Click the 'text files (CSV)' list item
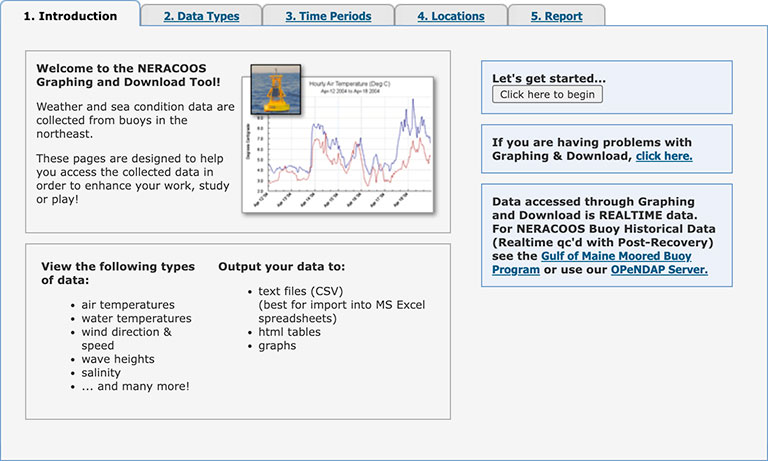 coord(341,305)
